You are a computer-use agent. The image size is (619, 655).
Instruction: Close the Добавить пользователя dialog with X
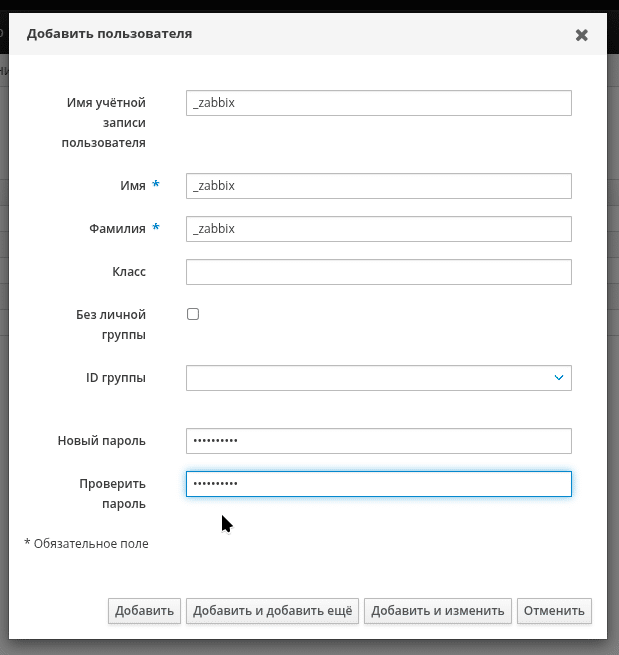tap(581, 35)
